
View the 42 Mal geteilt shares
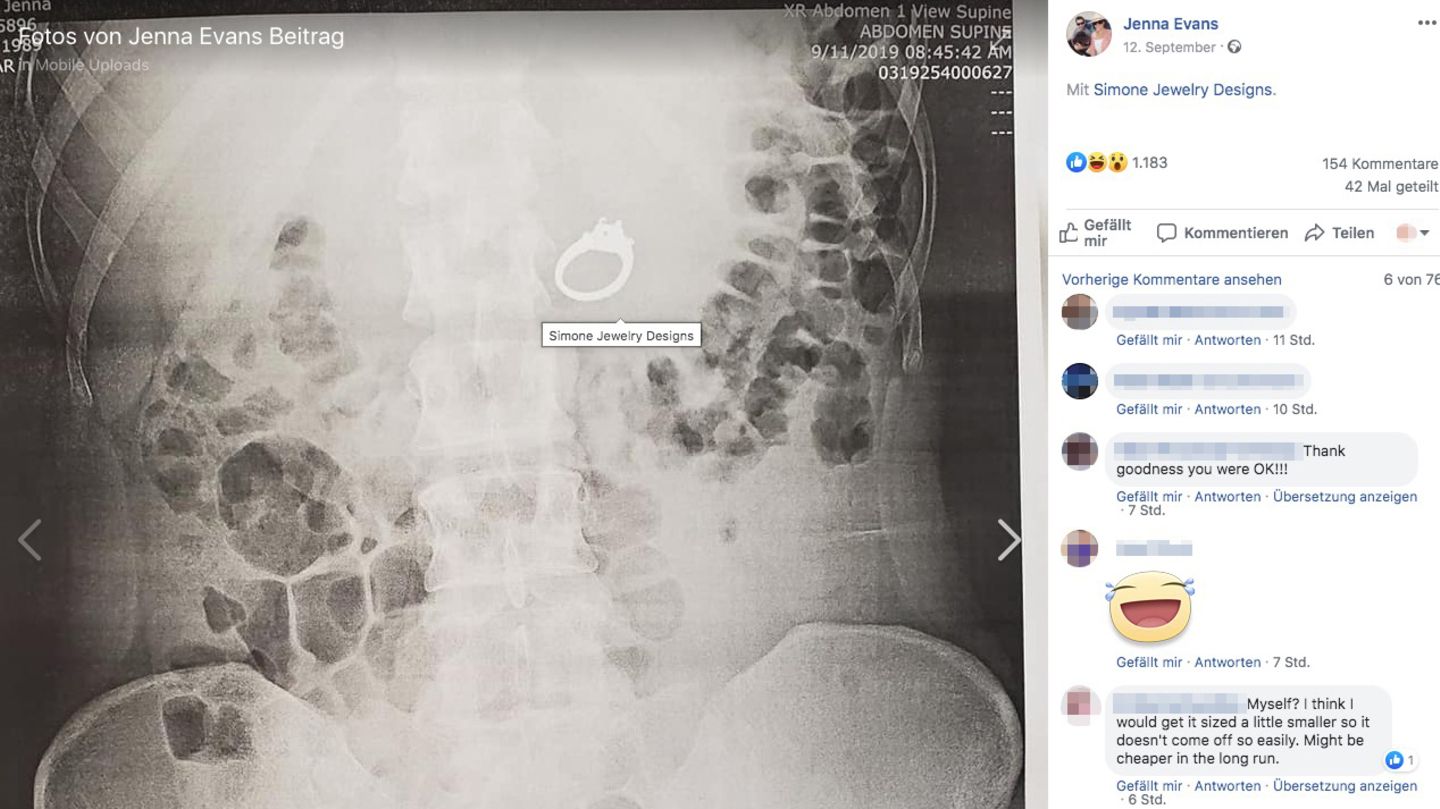click(x=1390, y=187)
